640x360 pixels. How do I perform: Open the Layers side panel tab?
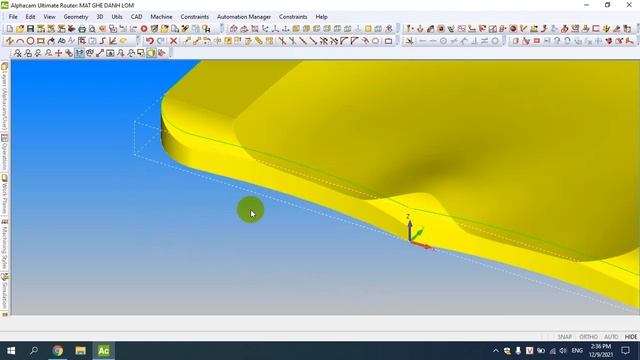tap(4, 96)
